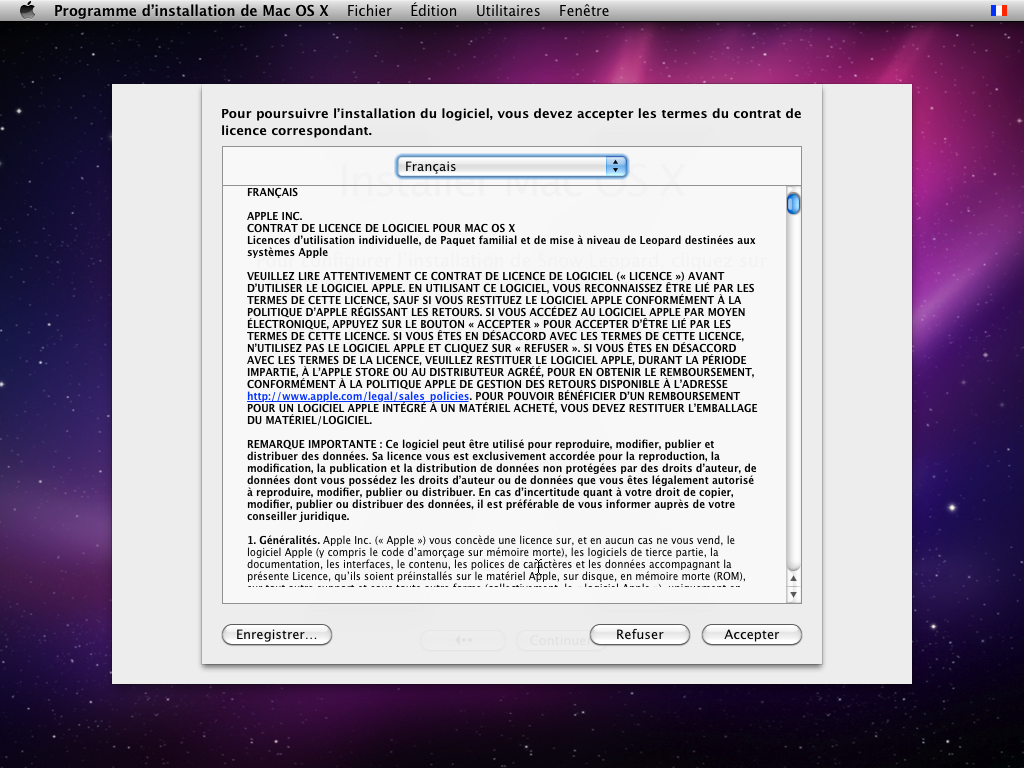Click the conseiller juridique text line
The height and width of the screenshot is (768, 1024).
click(x=298, y=516)
